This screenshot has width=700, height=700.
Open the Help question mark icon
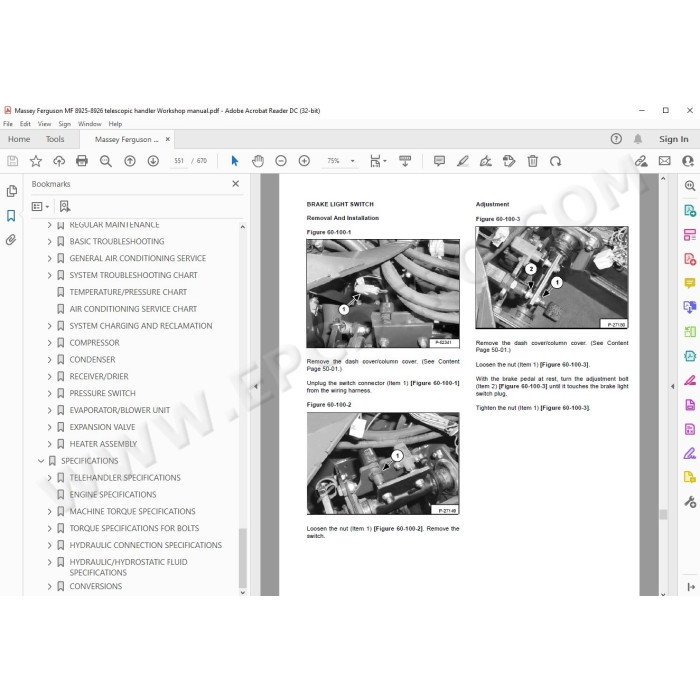pyautogui.click(x=616, y=139)
